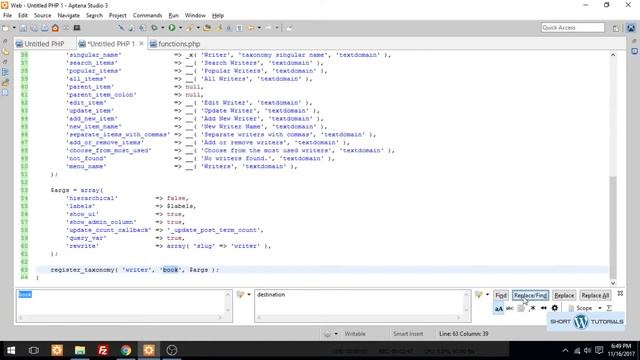640x360 pixels.
Task: Click the green Run button icon
Action: pyautogui.click(x=172, y=28)
